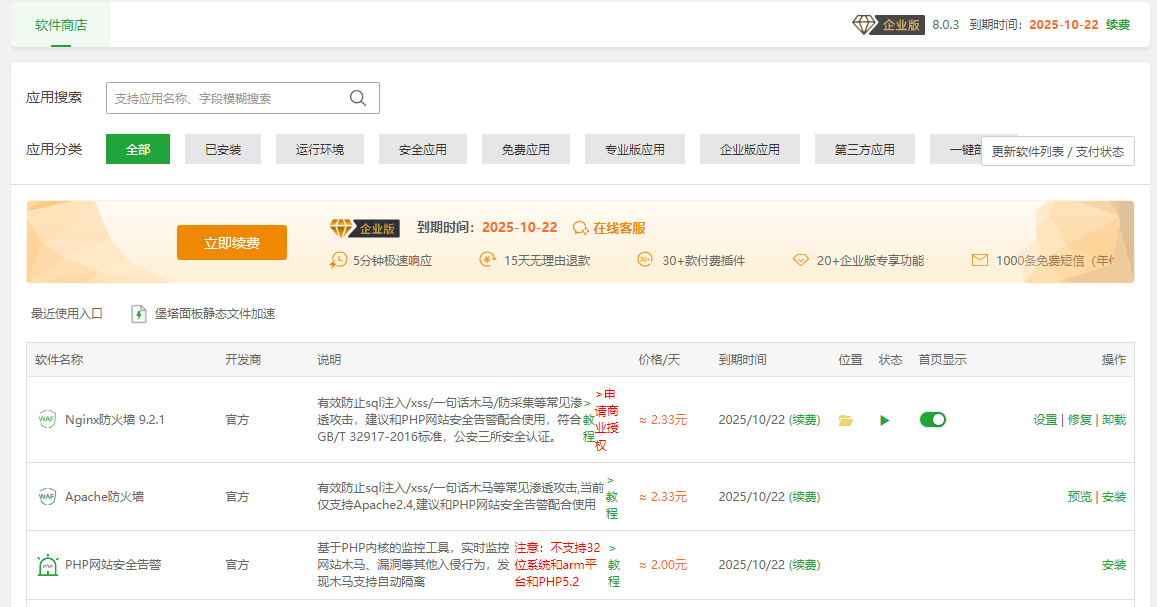Image resolution: width=1157 pixels, height=607 pixels.
Task: Click the Apache防火墙 WAF icon
Action: point(47,496)
